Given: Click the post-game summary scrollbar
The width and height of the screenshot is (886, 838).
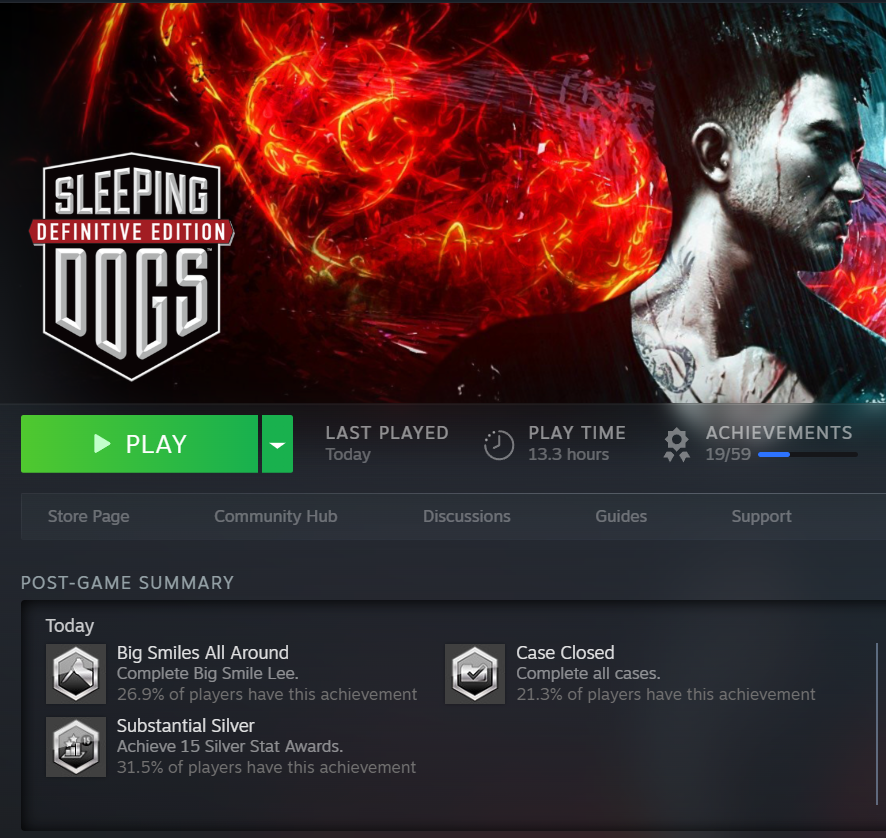Looking at the screenshot, I should 877,724.
